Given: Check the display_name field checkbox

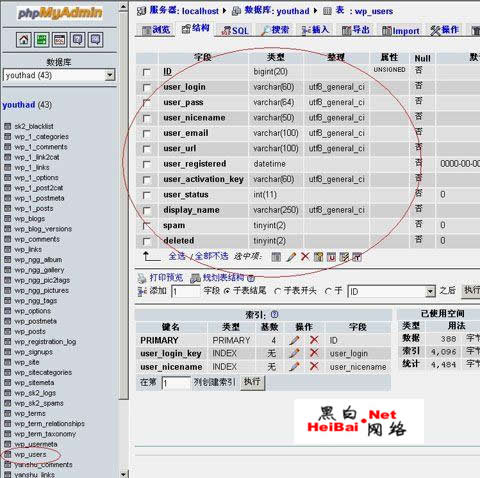Looking at the screenshot, I should pyautogui.click(x=146, y=211).
